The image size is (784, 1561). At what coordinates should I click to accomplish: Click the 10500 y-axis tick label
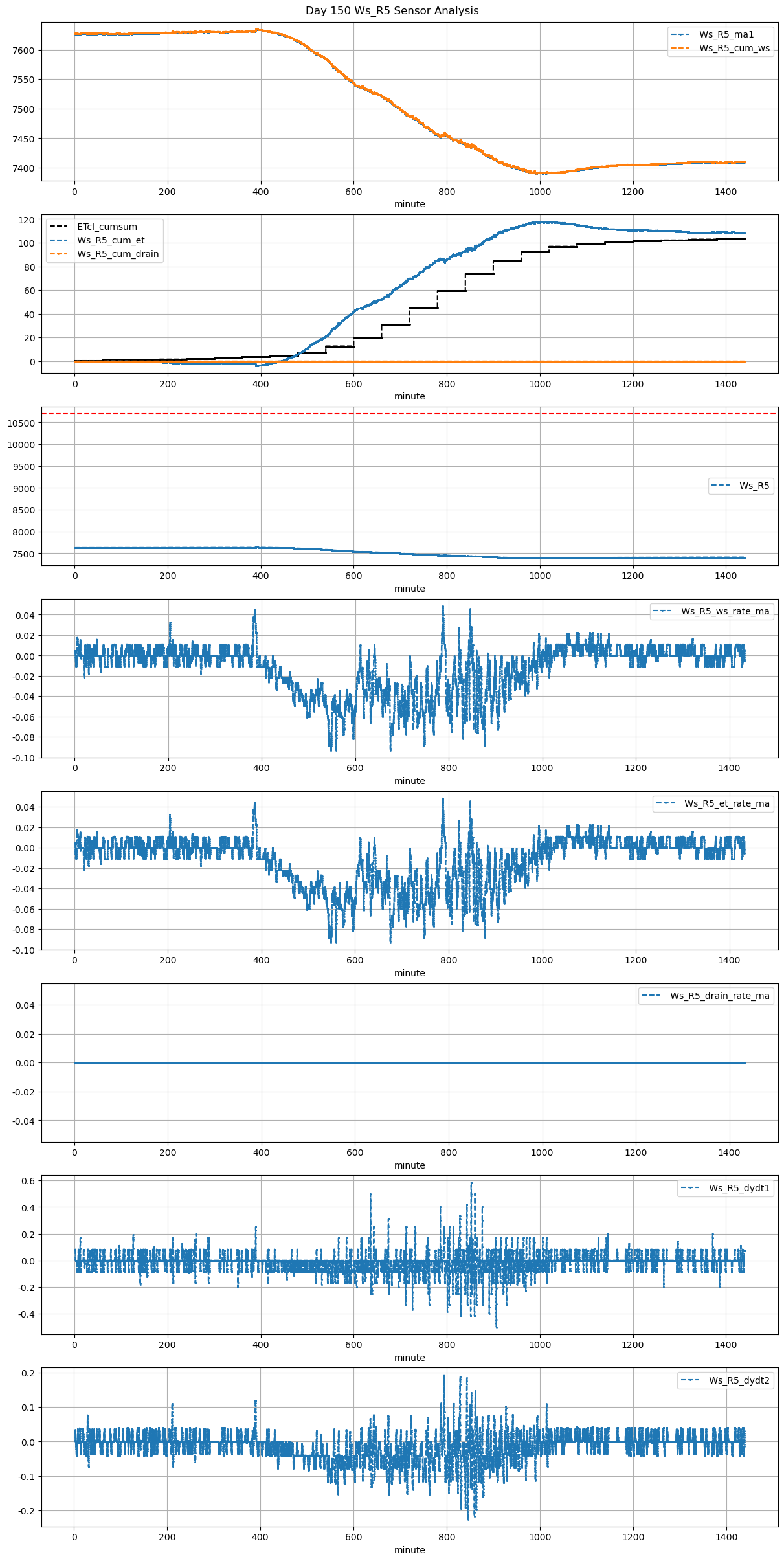[x=21, y=423]
